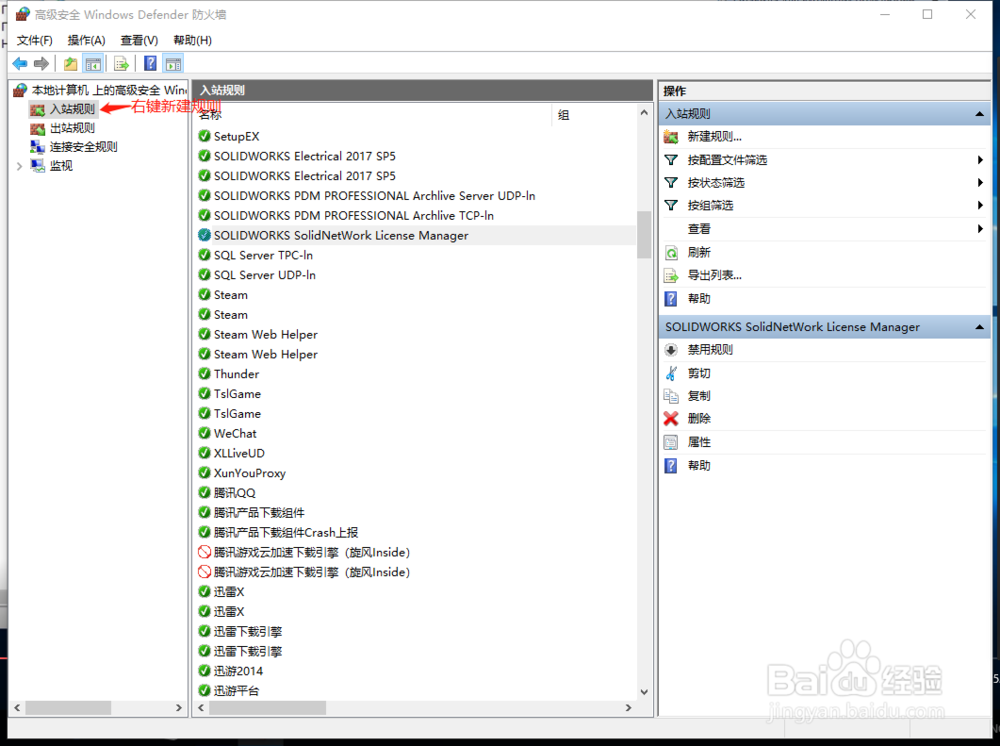Click the rules list vertical scrollbar thumb
Screen dimensions: 1000x746
click(643, 235)
